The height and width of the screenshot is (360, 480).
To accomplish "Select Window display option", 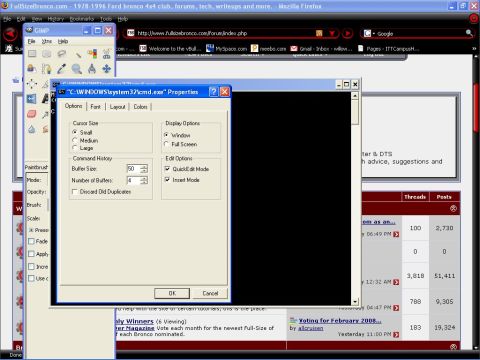I will coord(166,135).
